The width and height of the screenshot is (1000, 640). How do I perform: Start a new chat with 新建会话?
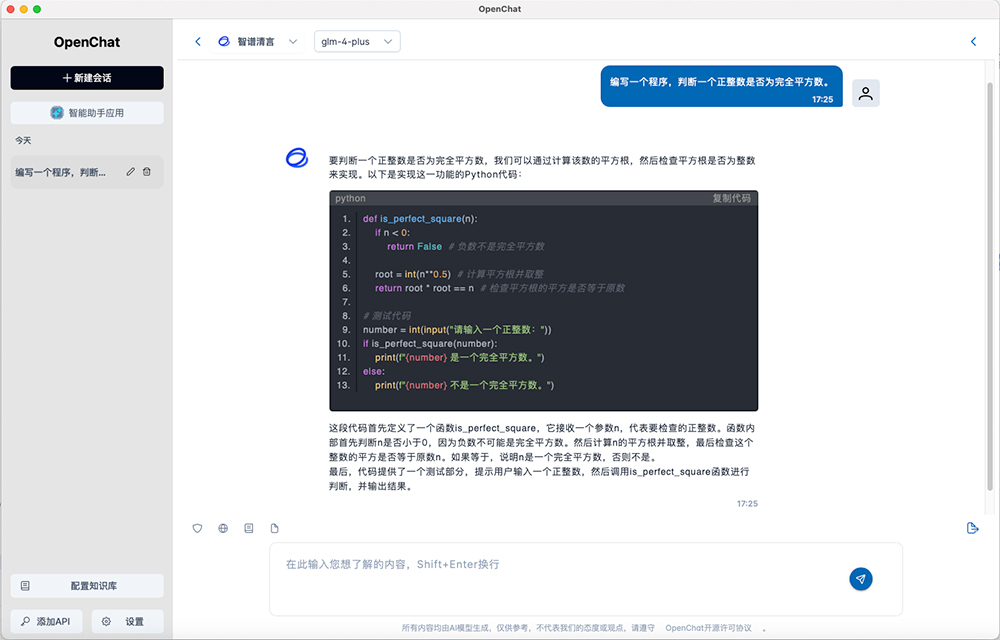(87, 78)
